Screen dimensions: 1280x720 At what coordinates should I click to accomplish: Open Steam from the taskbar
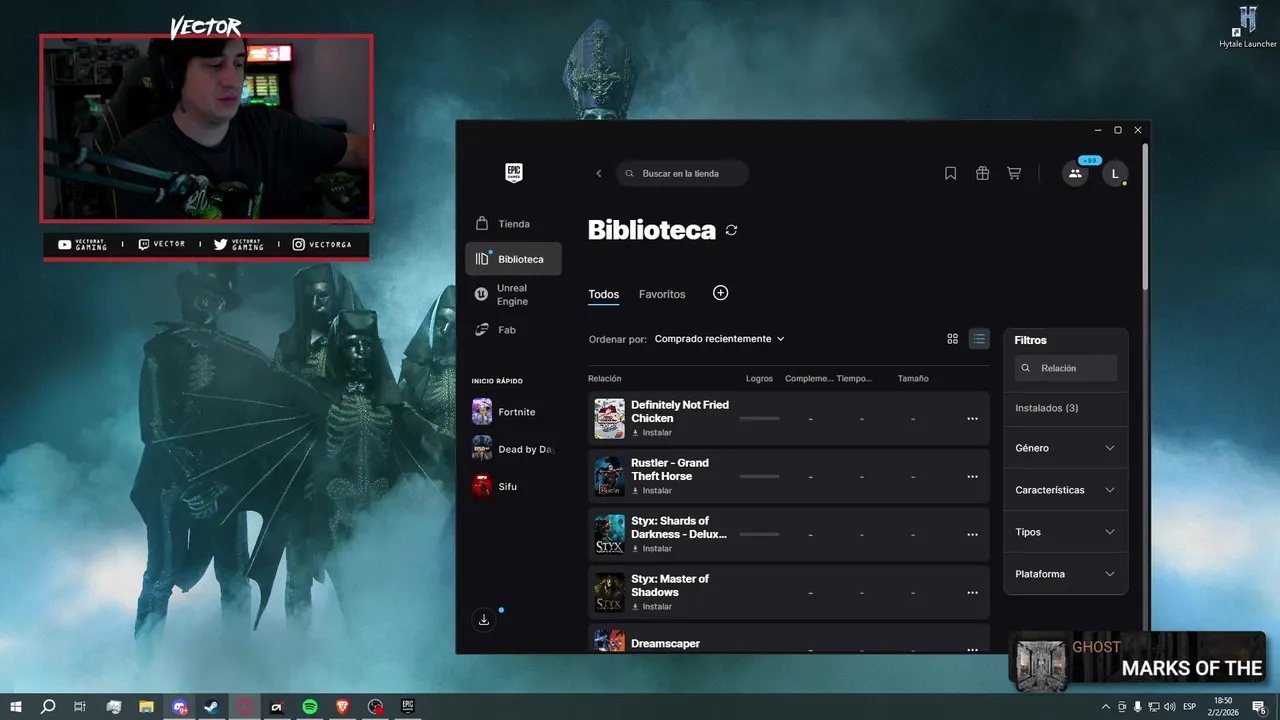(x=212, y=706)
